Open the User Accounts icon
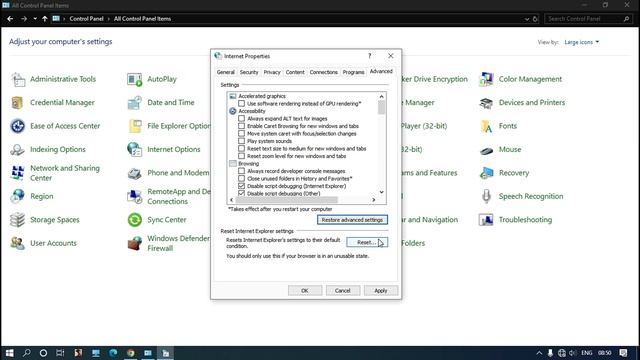The height and width of the screenshot is (360, 640). 18,243
